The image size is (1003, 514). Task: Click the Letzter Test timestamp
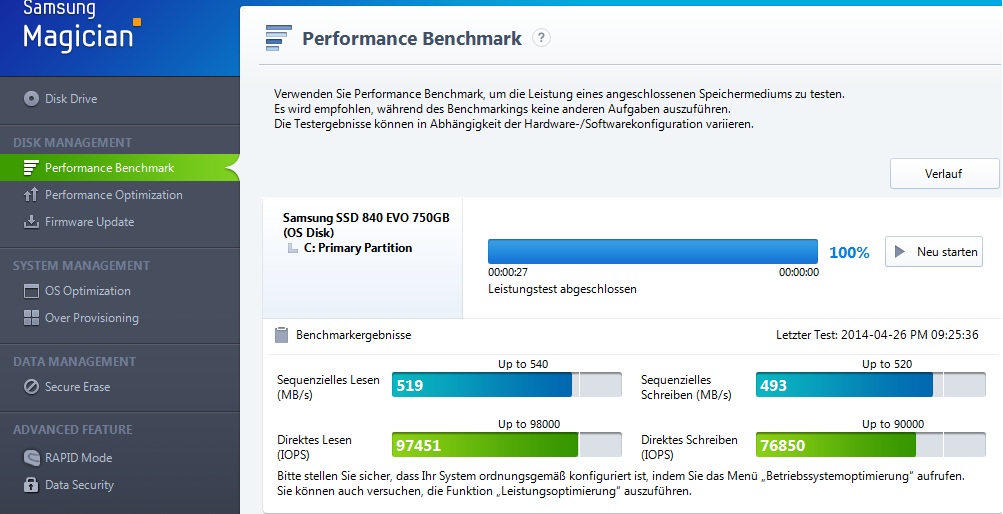[877, 334]
